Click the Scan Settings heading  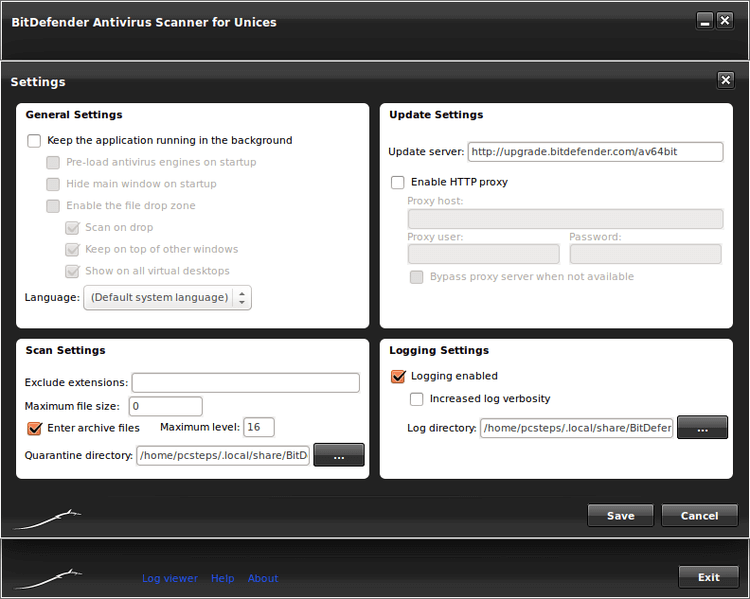tap(66, 351)
